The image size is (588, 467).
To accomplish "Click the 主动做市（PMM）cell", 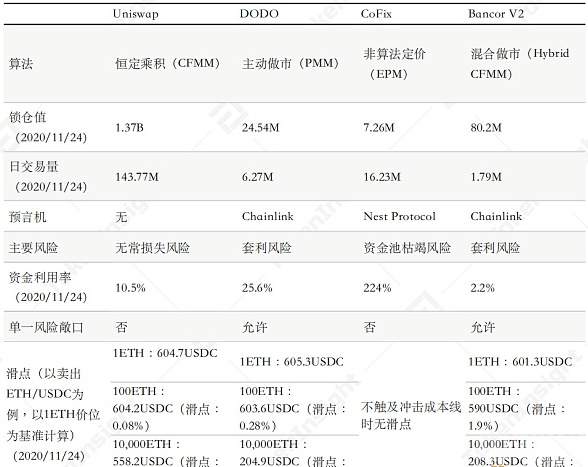I will click(290, 63).
